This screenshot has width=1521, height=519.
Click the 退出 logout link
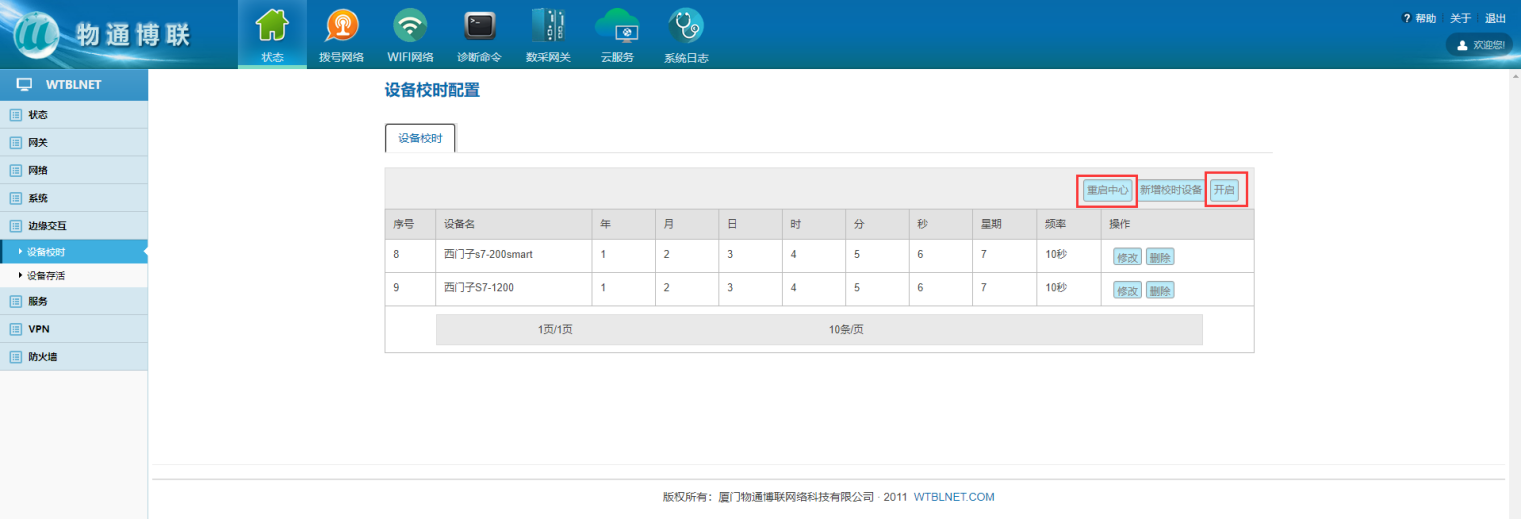(x=1495, y=18)
